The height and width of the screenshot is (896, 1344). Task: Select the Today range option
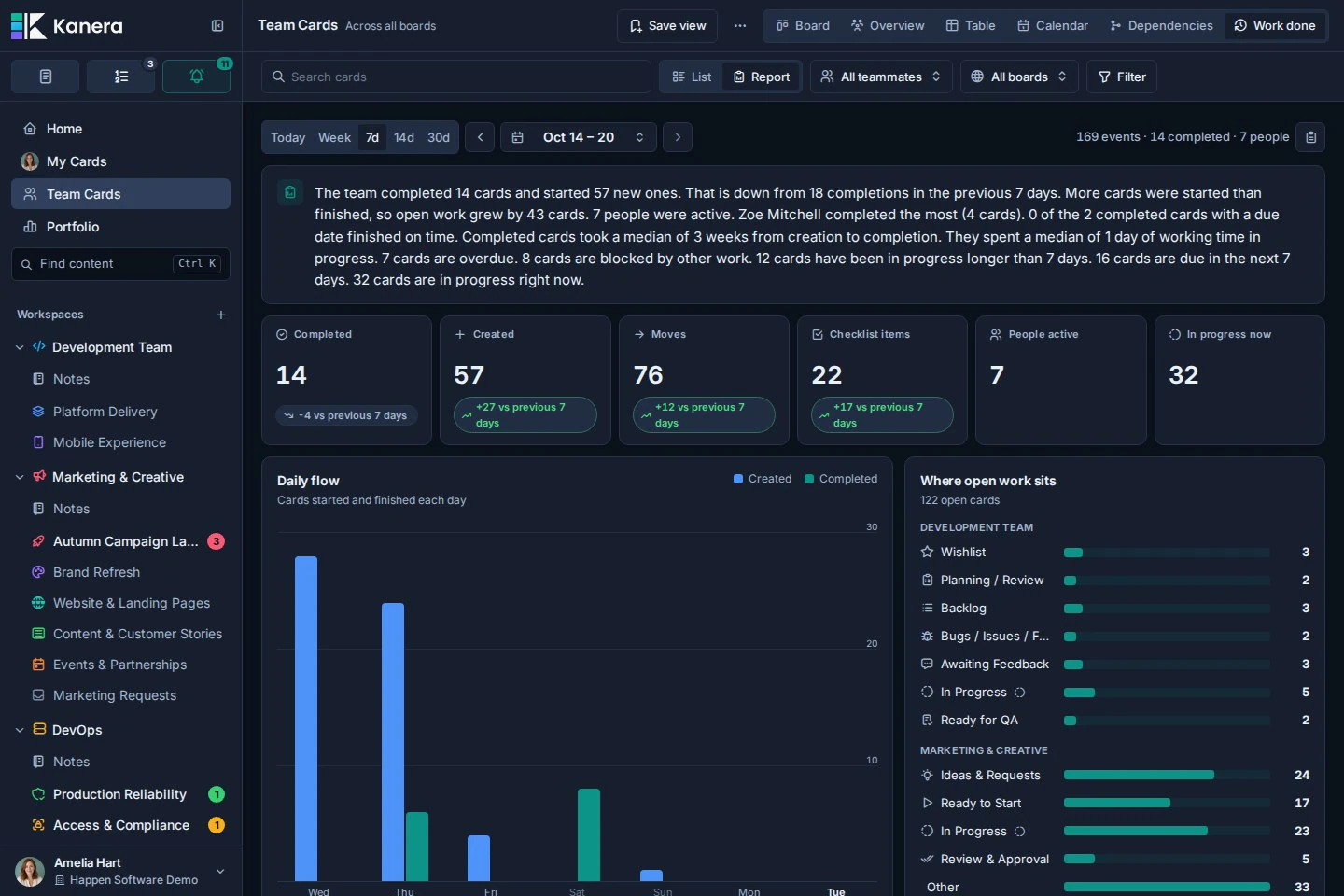coord(288,137)
